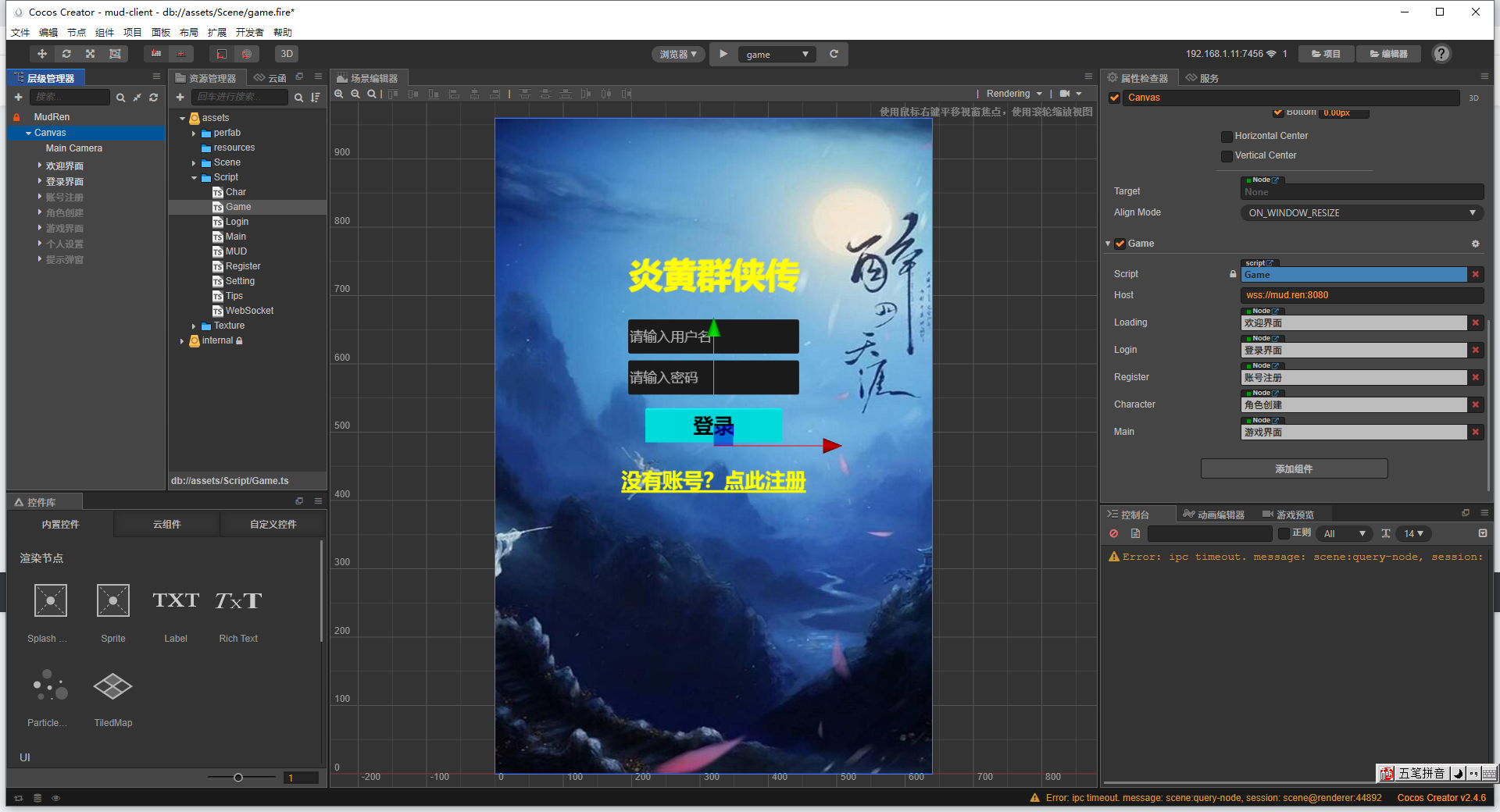Refresh the preview device with reload icon
The width and height of the screenshot is (1500, 812).
pos(834,54)
